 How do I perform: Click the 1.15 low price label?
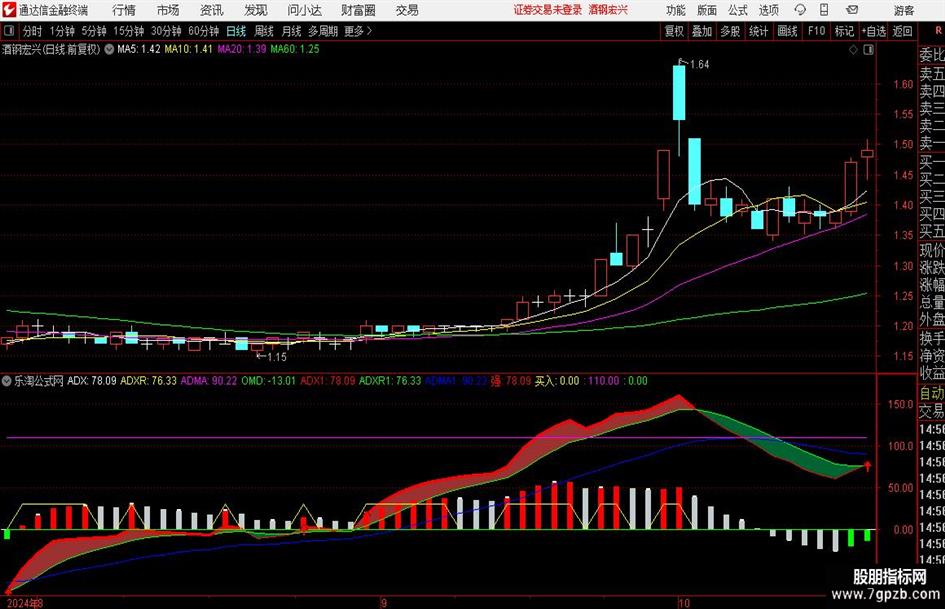point(277,357)
